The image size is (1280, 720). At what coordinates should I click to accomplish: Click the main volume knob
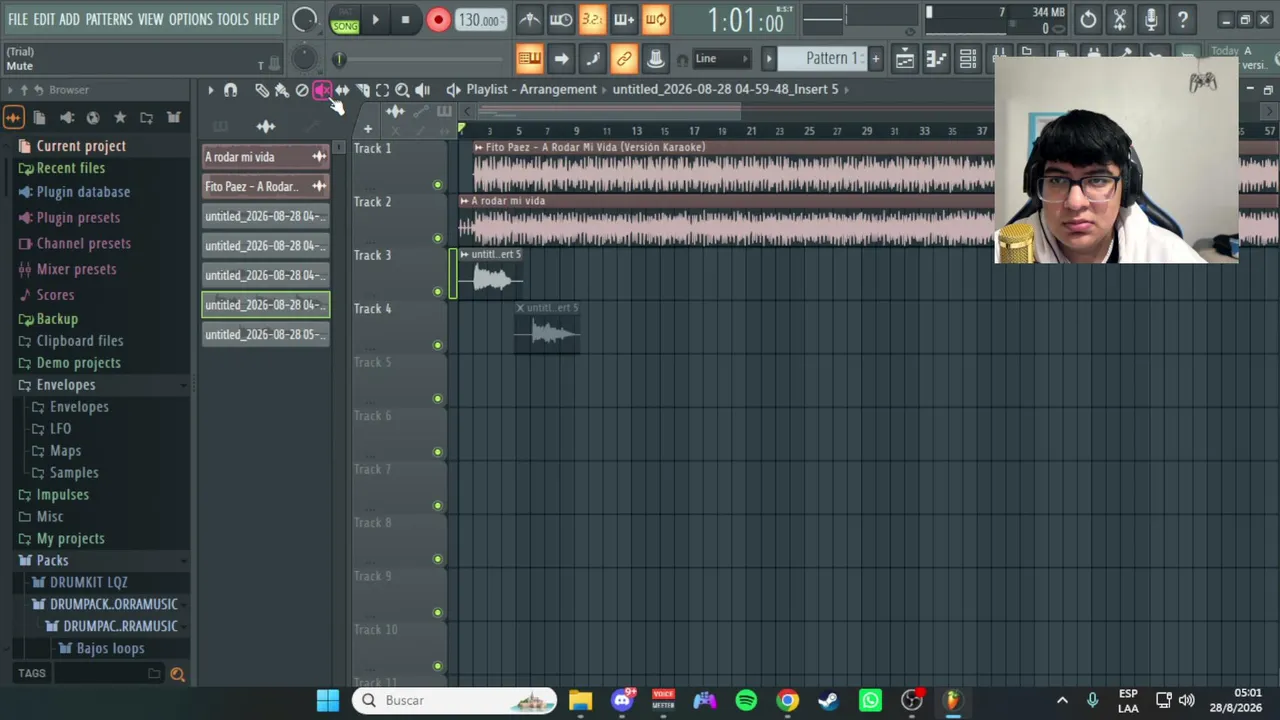pyautogui.click(x=304, y=19)
